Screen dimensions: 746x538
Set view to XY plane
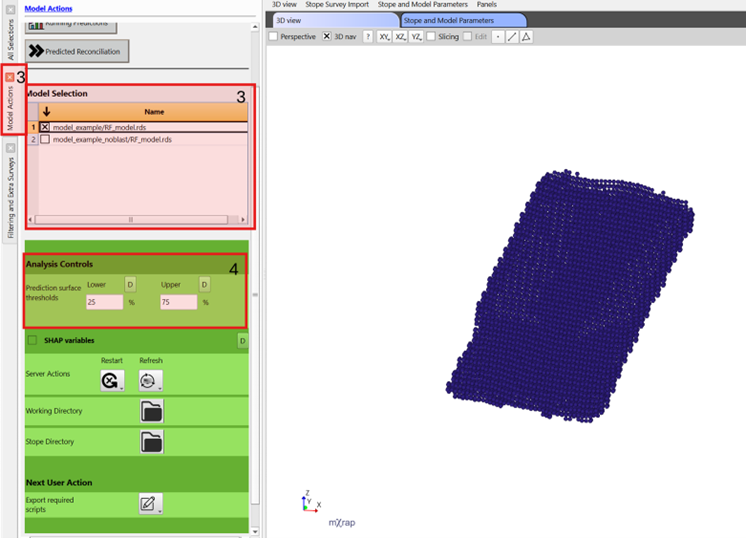tap(384, 37)
